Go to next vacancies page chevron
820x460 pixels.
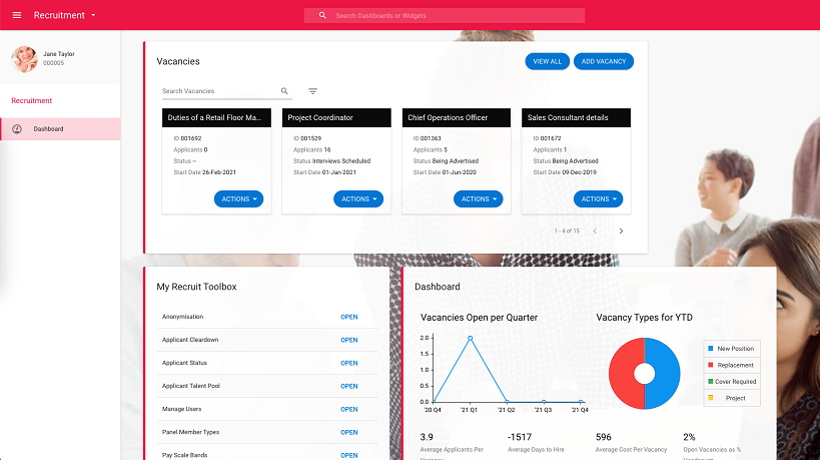coord(621,231)
